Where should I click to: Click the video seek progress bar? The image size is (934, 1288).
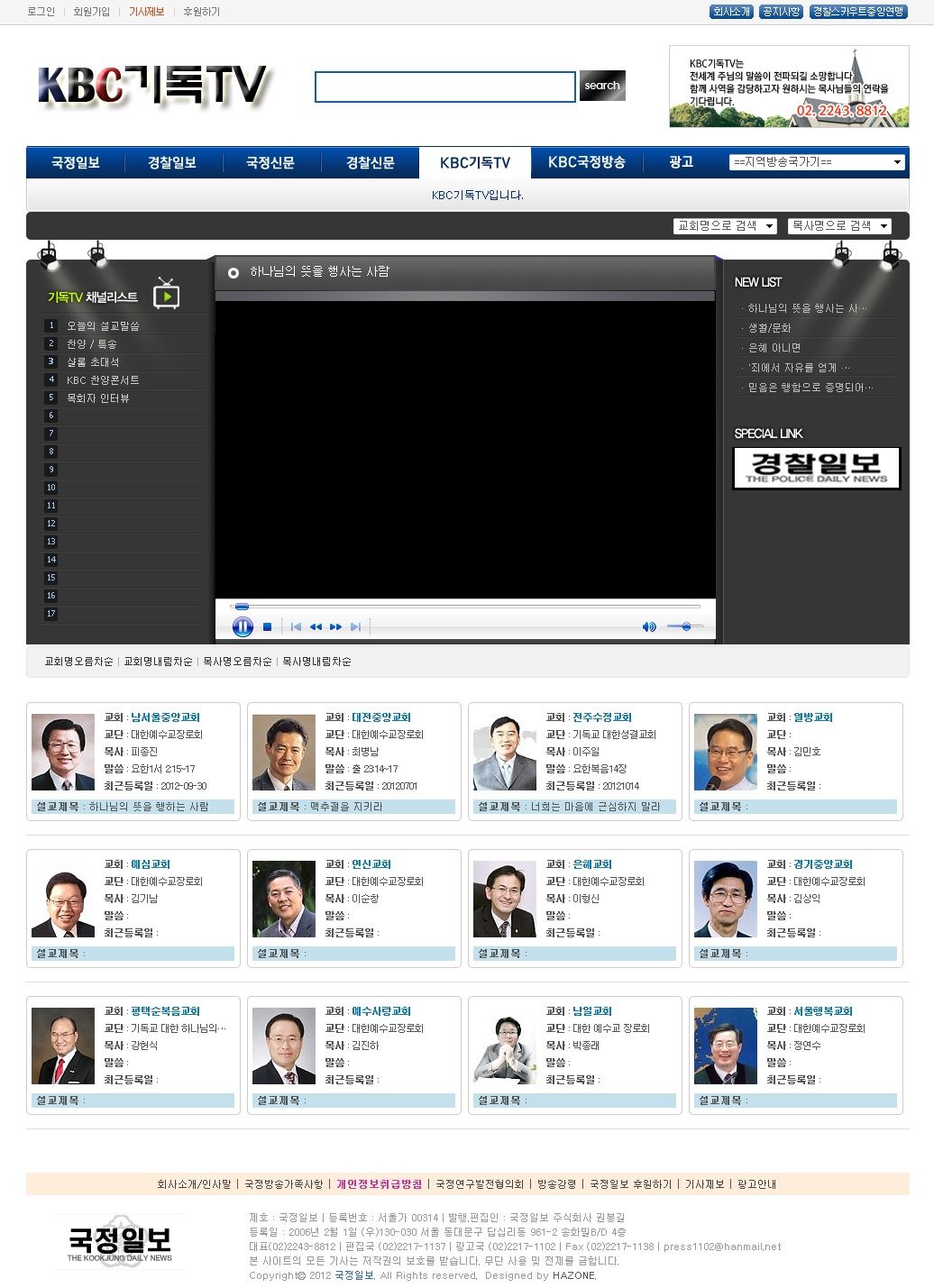465,607
